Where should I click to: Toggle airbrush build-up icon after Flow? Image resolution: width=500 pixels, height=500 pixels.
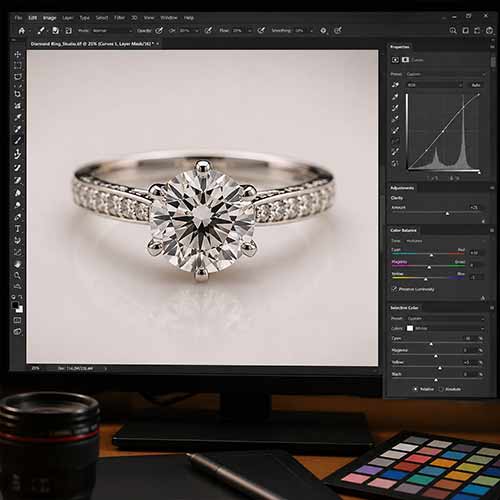click(261, 31)
